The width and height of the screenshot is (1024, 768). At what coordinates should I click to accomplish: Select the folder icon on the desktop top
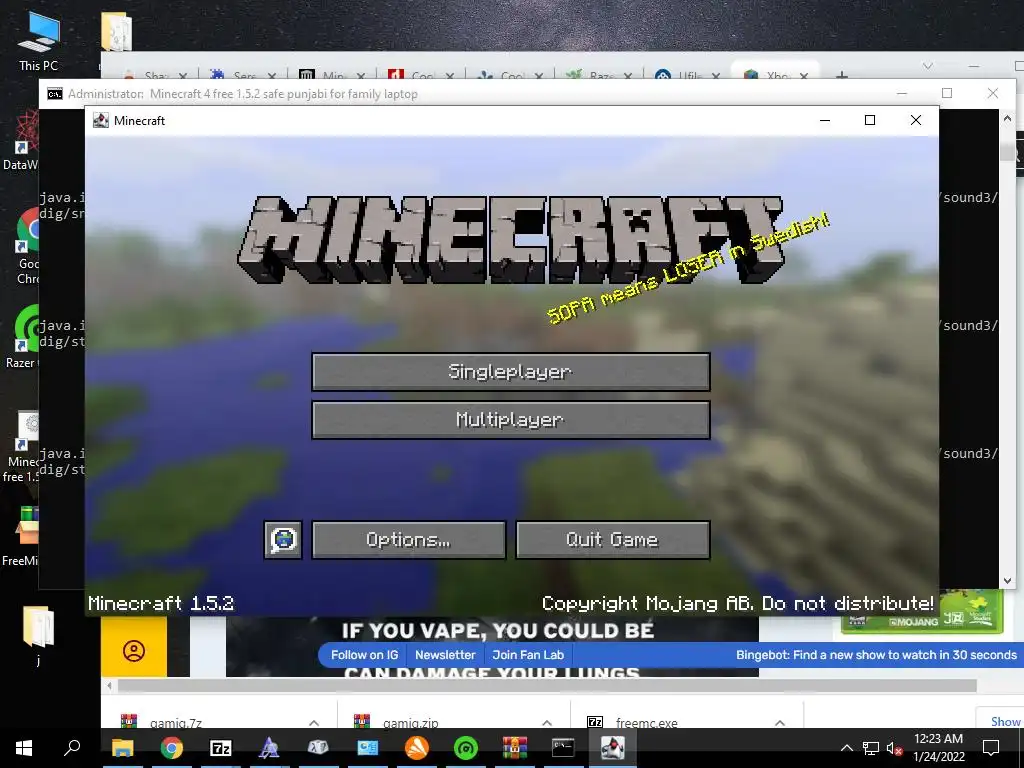(x=117, y=31)
